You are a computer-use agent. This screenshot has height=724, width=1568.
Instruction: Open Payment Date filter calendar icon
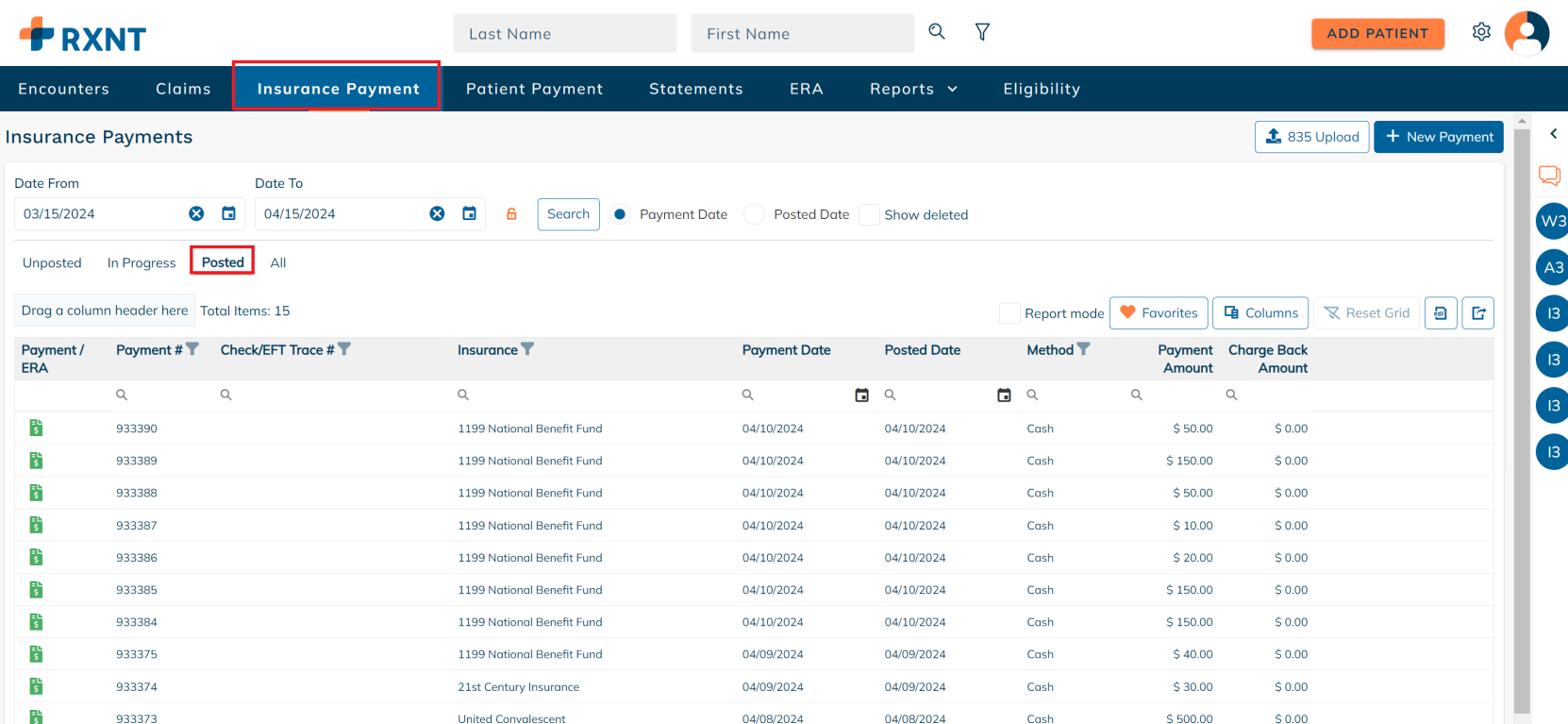tap(861, 396)
